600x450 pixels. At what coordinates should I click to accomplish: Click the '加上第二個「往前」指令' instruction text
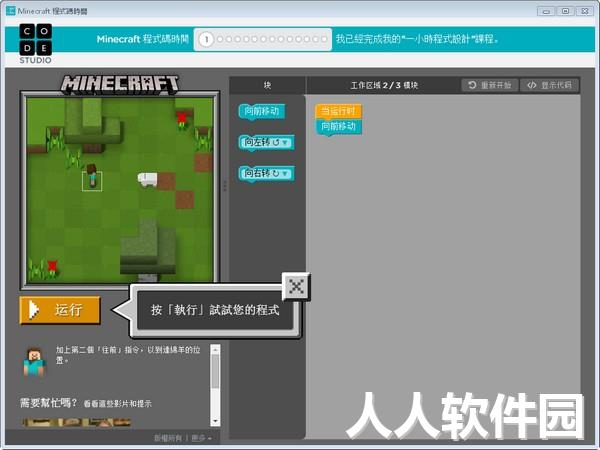(x=128, y=355)
